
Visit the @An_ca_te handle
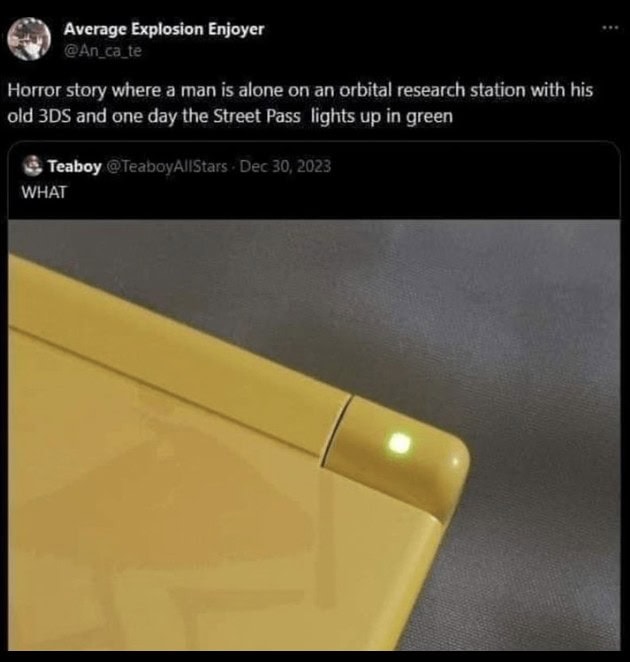[103, 51]
